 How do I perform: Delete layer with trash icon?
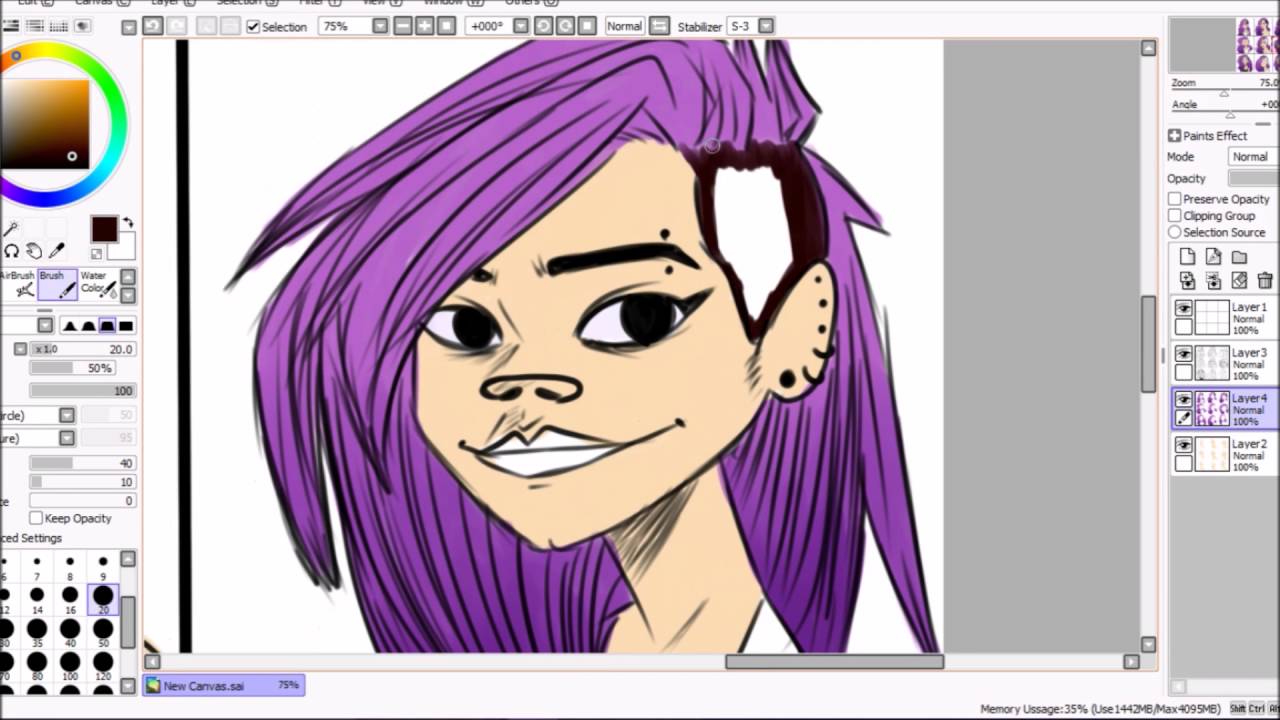click(1265, 281)
